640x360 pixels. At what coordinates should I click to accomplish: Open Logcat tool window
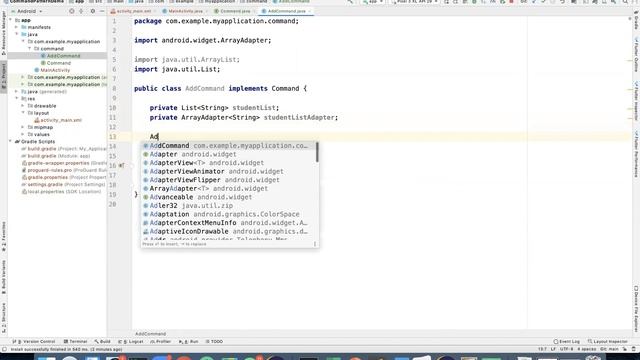pyautogui.click(x=131, y=342)
